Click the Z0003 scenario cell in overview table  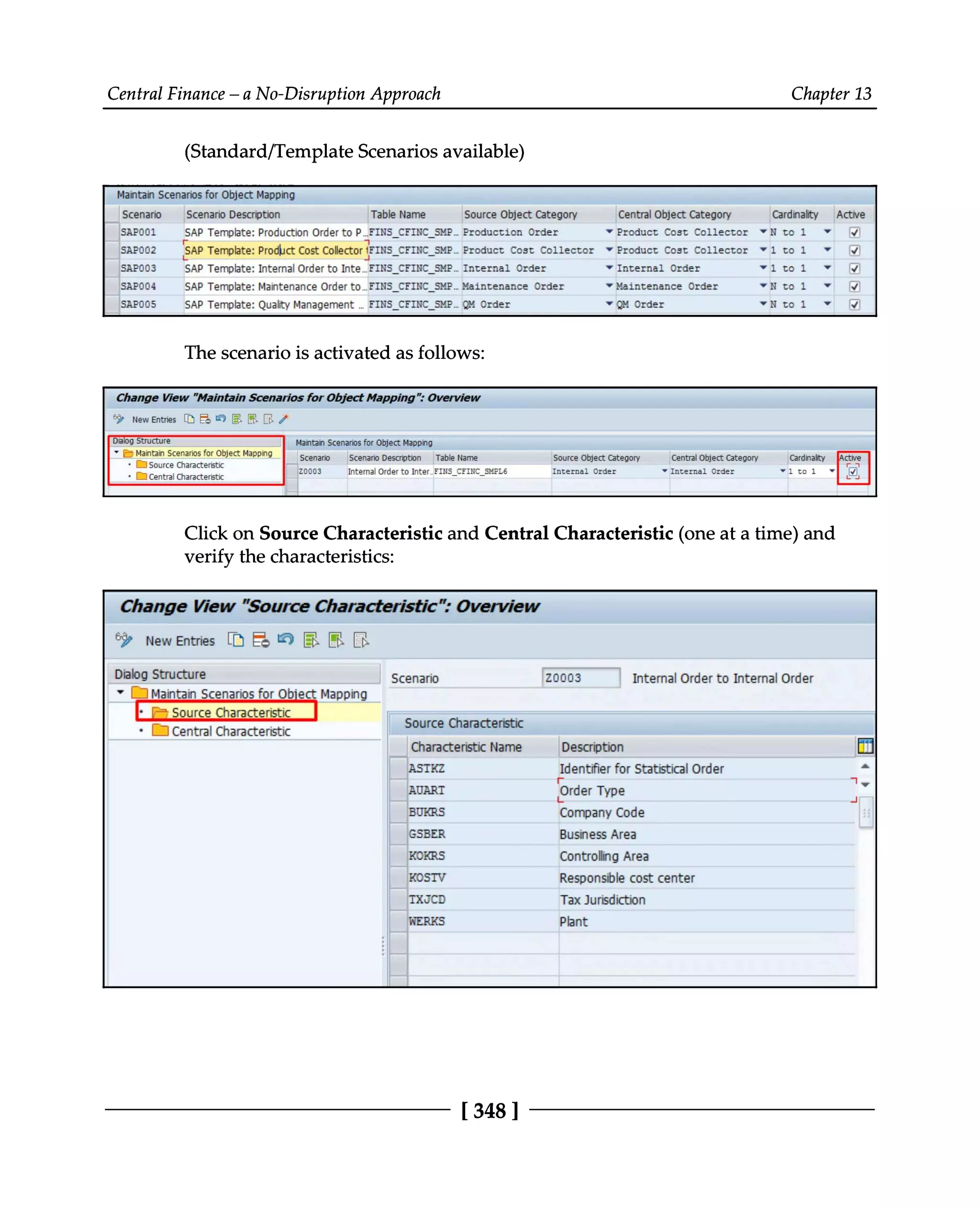click(323, 471)
